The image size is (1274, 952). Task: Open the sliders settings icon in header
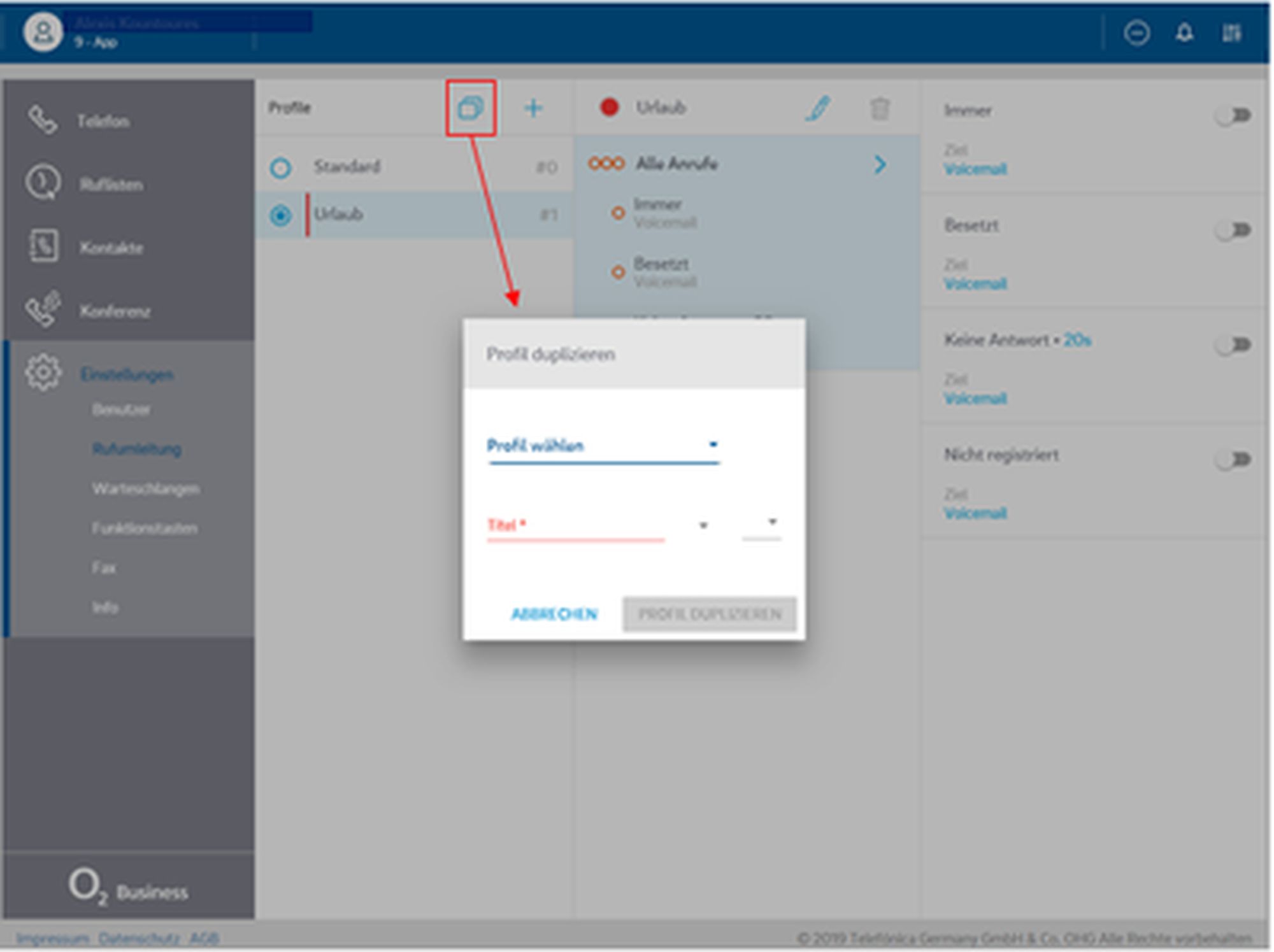tap(1231, 32)
